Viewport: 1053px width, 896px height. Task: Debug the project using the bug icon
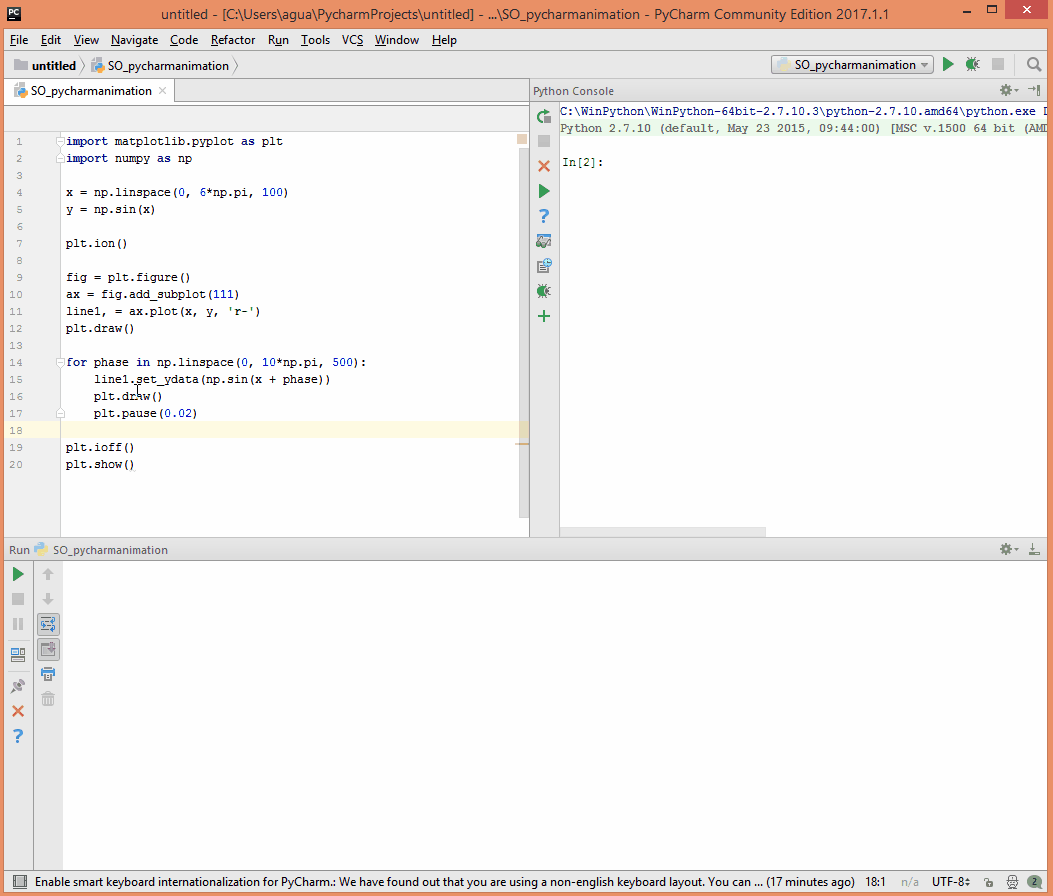(x=971, y=63)
